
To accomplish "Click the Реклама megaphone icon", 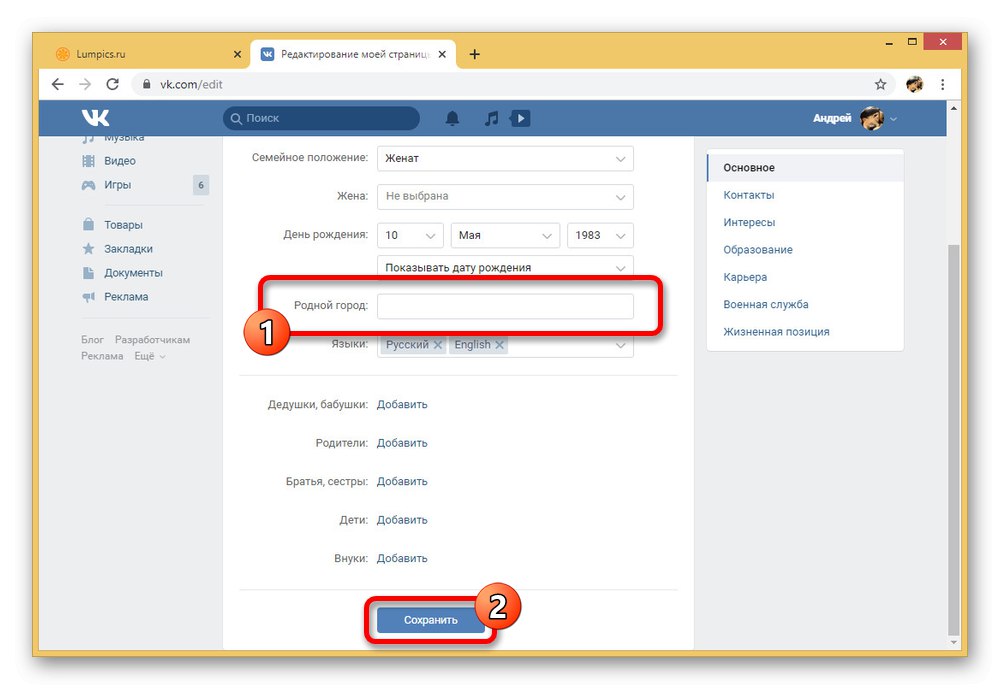I will pyautogui.click(x=88, y=297).
